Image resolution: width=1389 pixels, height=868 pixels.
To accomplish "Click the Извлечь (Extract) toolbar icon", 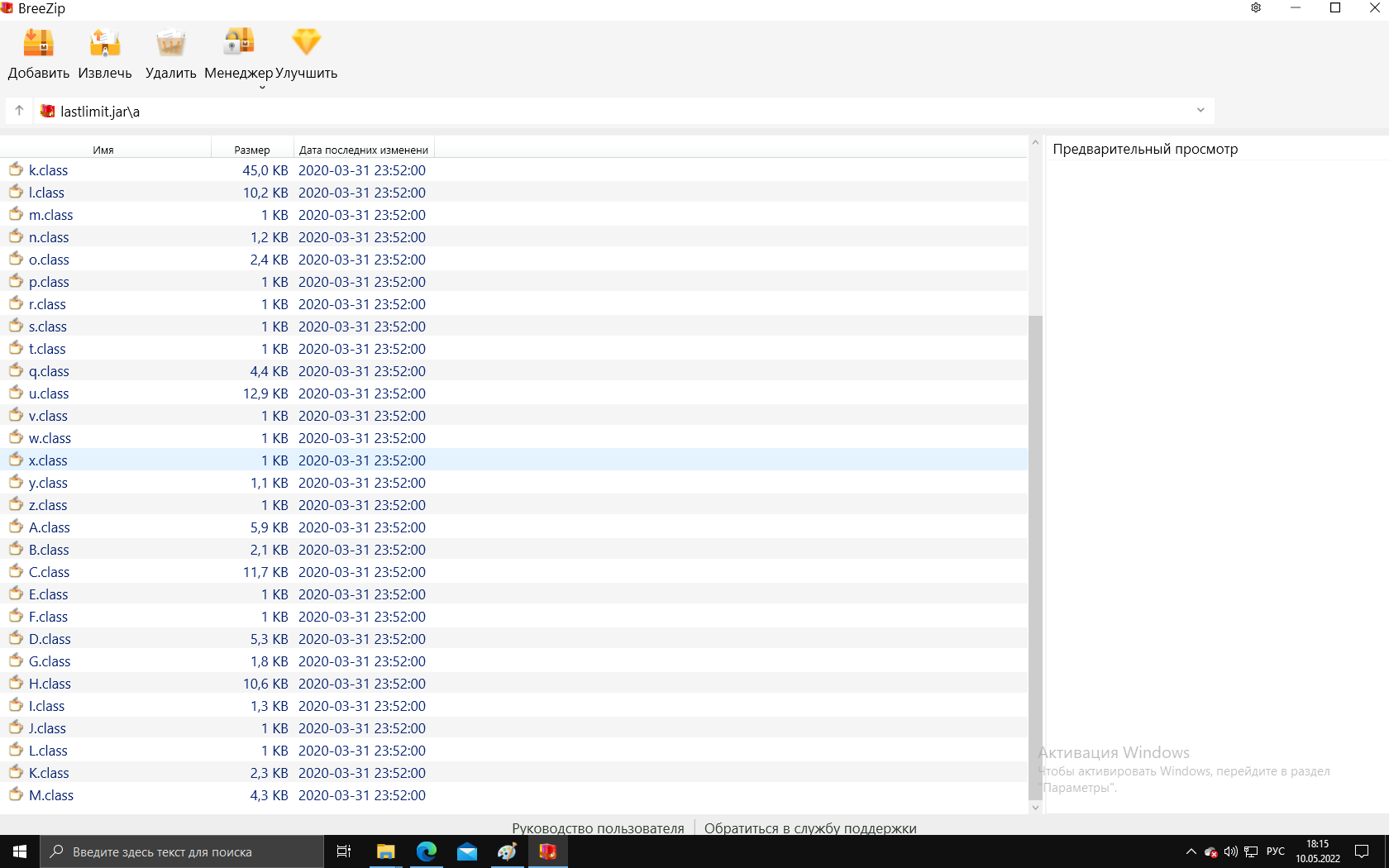I will tap(105, 43).
